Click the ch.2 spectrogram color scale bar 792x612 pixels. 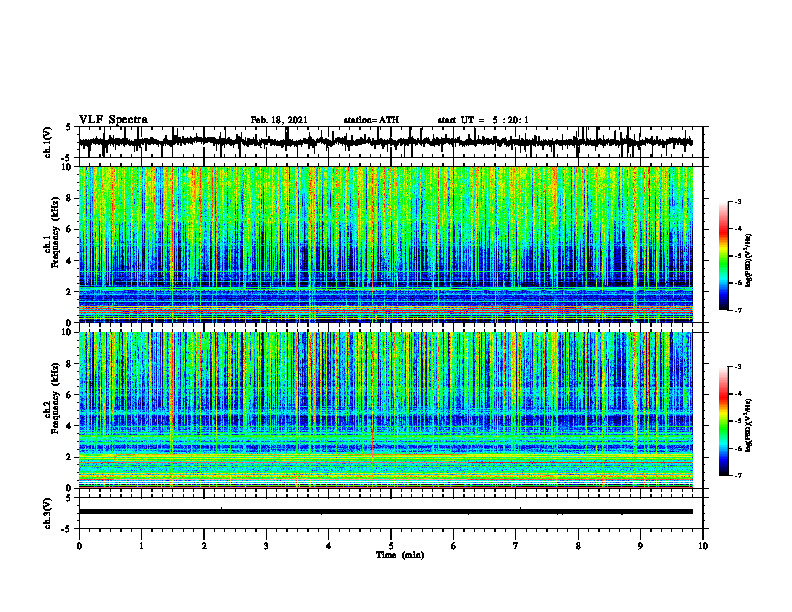pos(723,421)
